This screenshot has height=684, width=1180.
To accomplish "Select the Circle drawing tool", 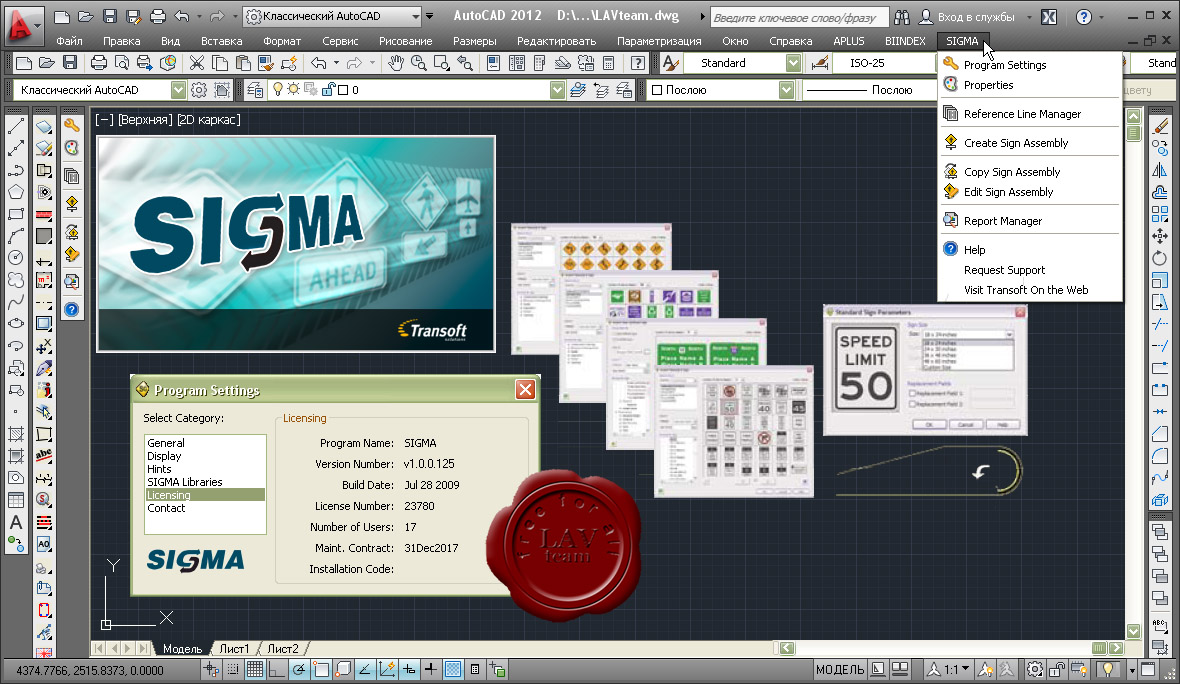I will (x=16, y=257).
